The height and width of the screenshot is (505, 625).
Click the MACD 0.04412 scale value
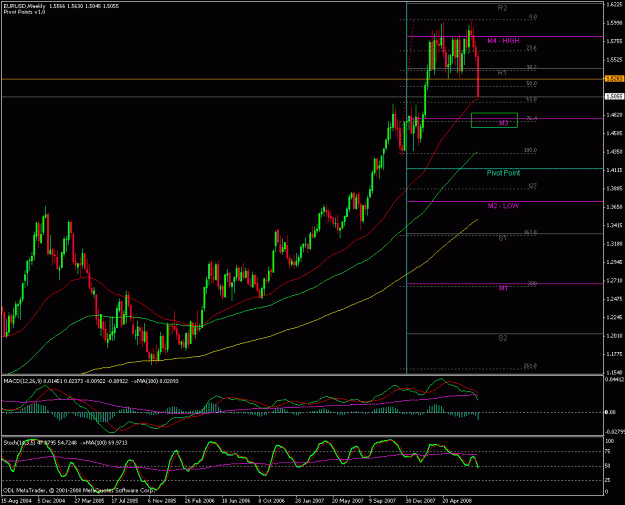tap(614, 380)
